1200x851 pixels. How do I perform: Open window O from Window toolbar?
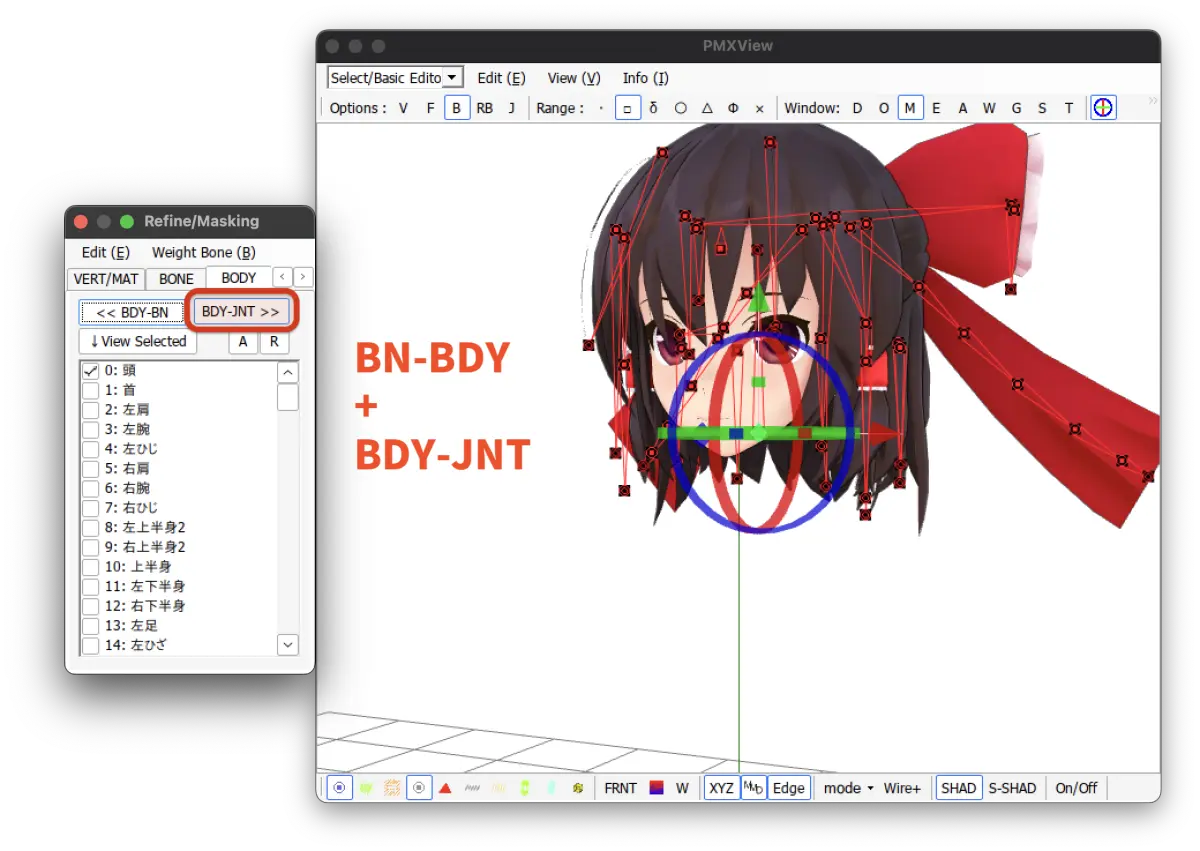point(884,108)
